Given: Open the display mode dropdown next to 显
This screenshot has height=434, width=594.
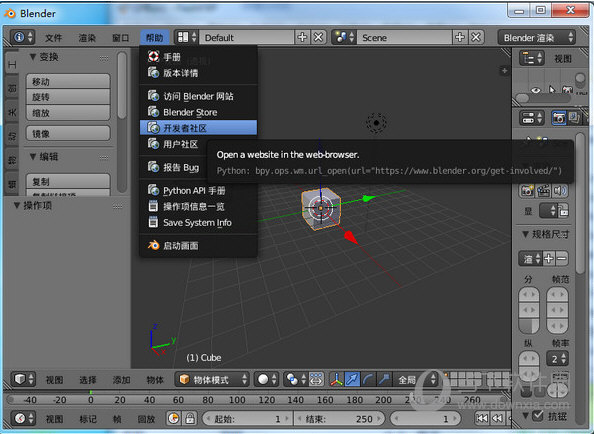Looking at the screenshot, I should point(549,211).
